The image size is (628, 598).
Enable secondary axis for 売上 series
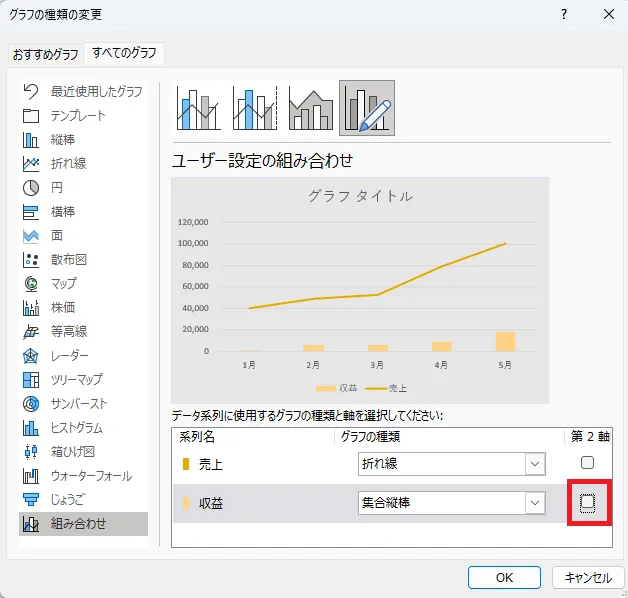(587, 463)
